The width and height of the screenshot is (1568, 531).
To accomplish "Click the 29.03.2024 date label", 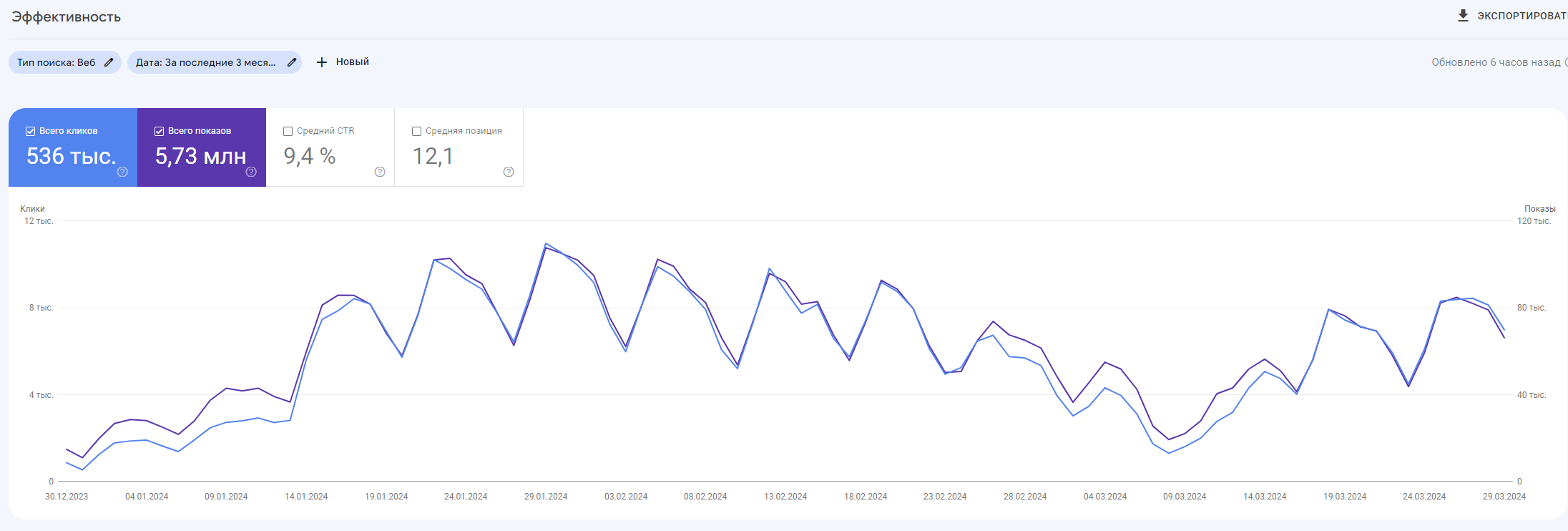I will point(1504,497).
